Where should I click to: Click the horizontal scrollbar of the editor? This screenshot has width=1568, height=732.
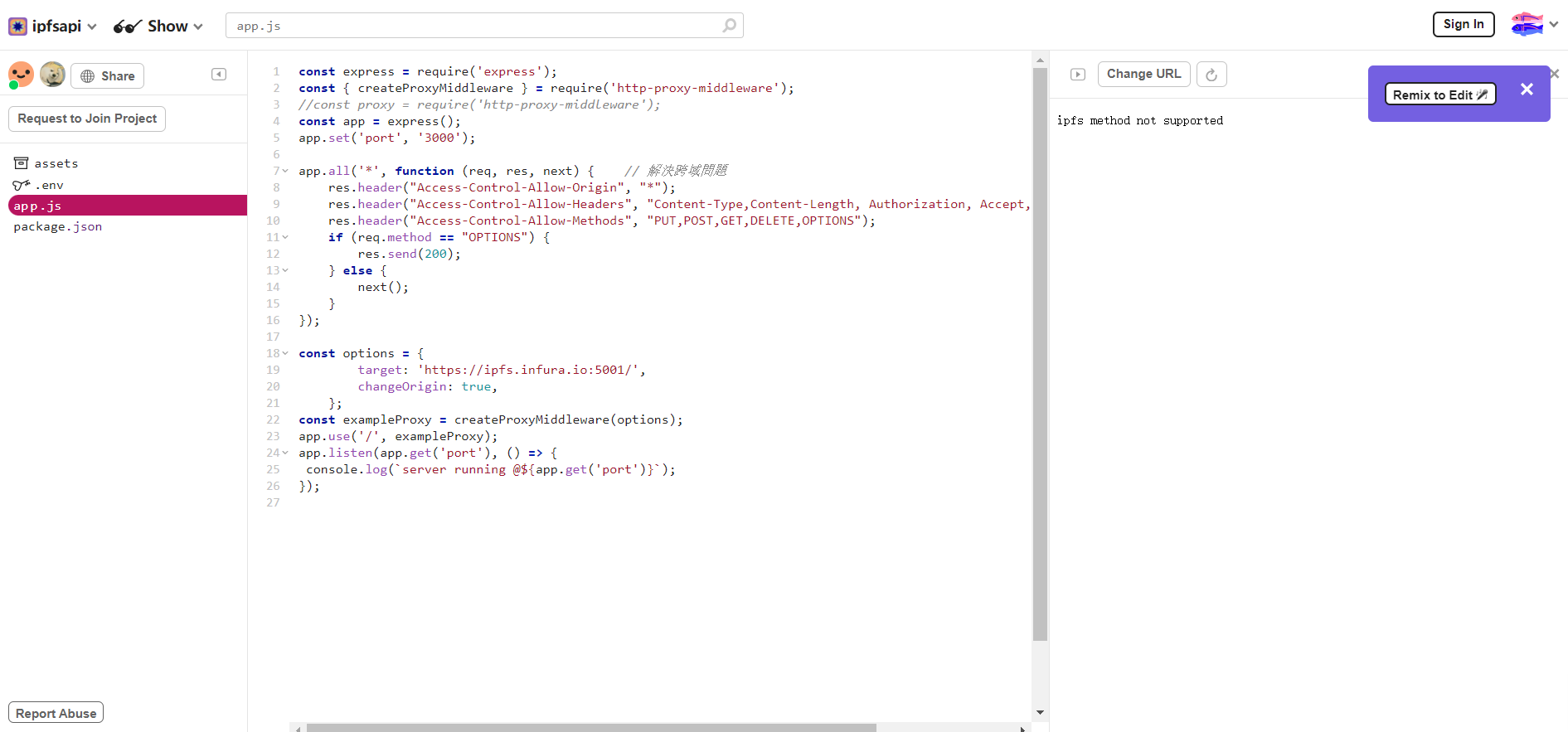[x=590, y=728]
